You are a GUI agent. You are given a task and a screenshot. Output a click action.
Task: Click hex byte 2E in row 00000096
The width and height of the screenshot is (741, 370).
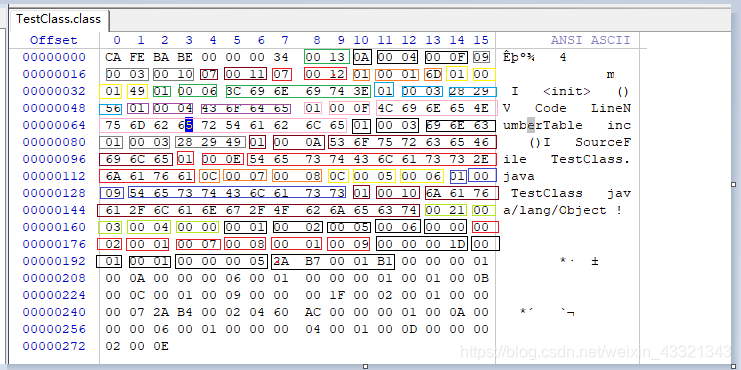(x=481, y=159)
